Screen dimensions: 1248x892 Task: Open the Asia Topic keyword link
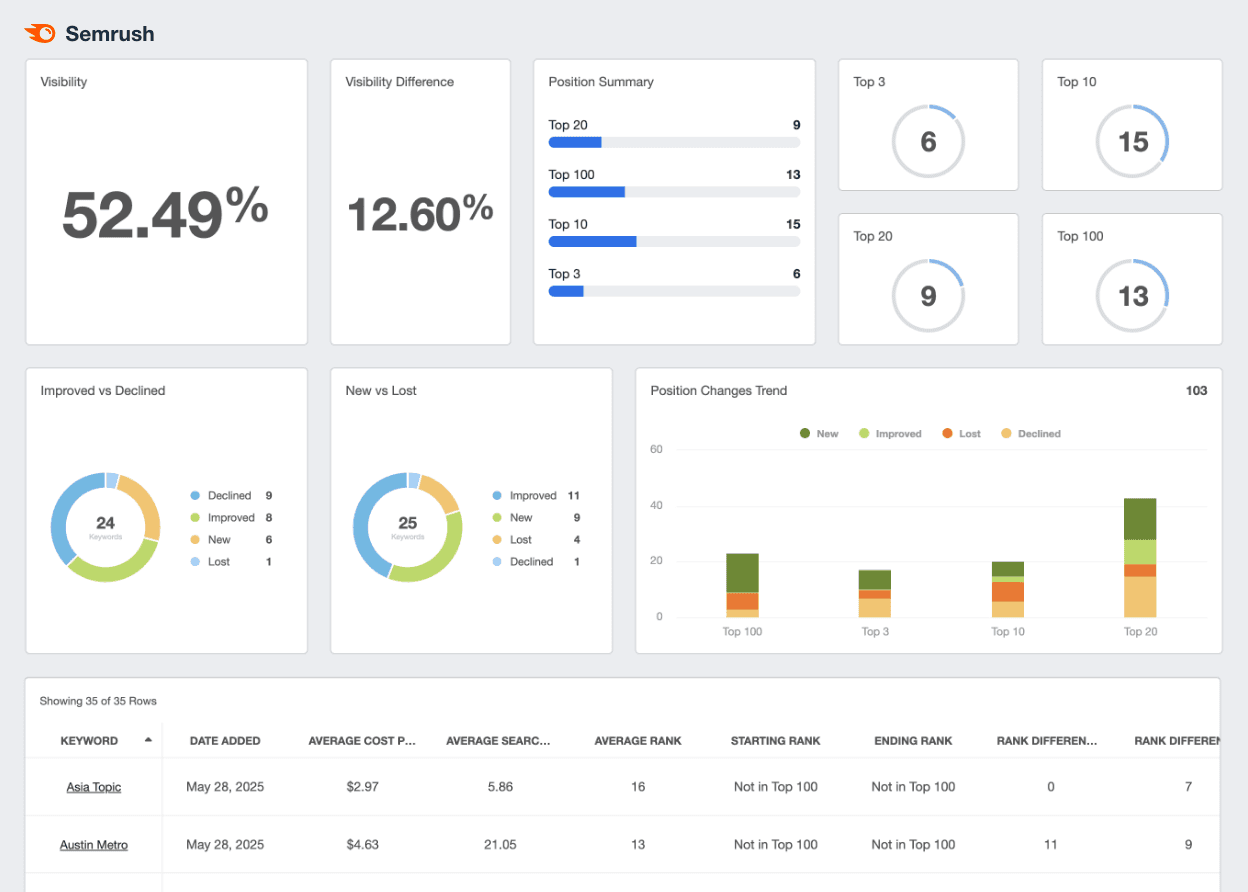tap(94, 787)
